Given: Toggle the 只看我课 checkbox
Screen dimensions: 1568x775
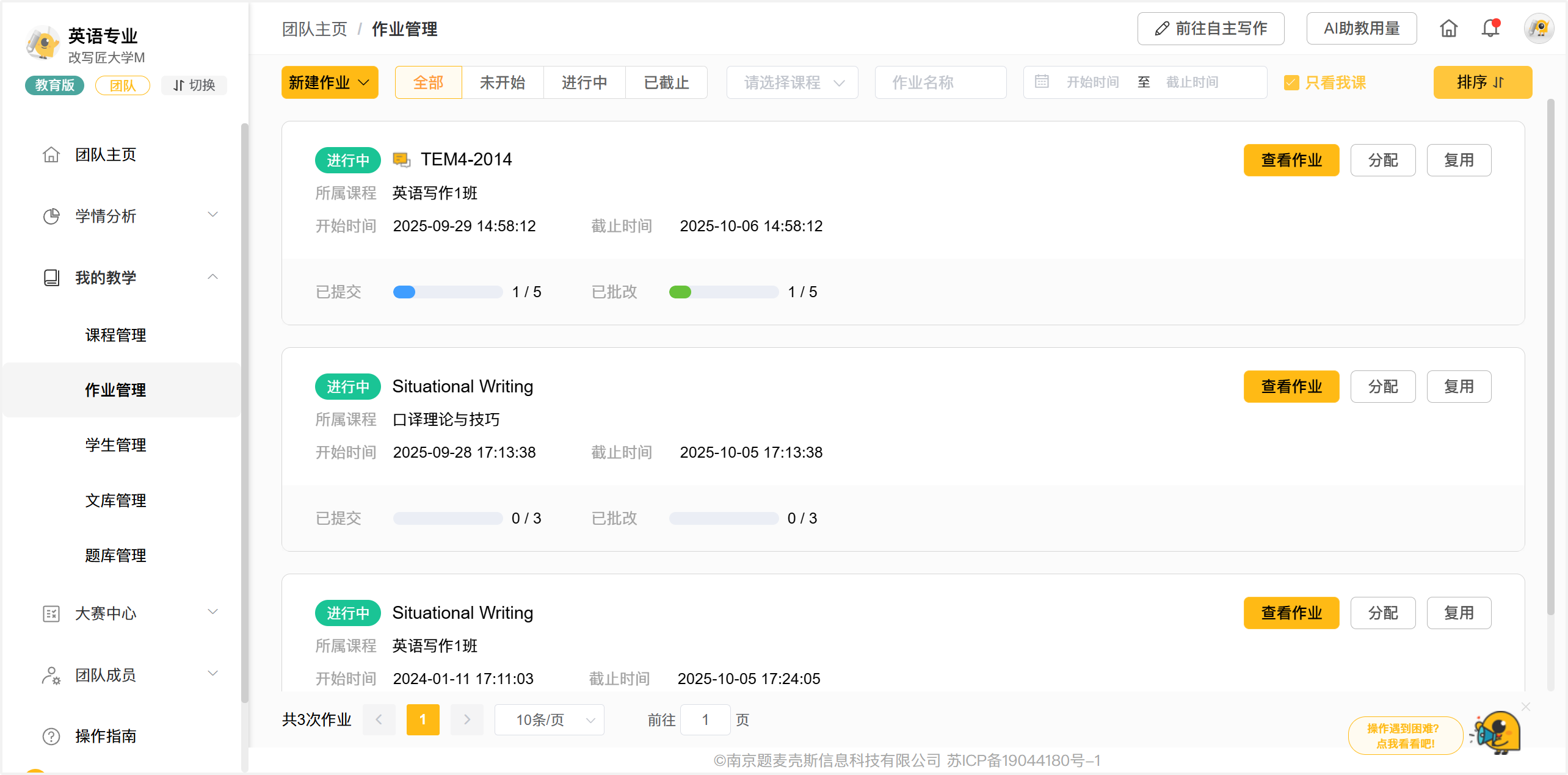Looking at the screenshot, I should pyautogui.click(x=1291, y=82).
